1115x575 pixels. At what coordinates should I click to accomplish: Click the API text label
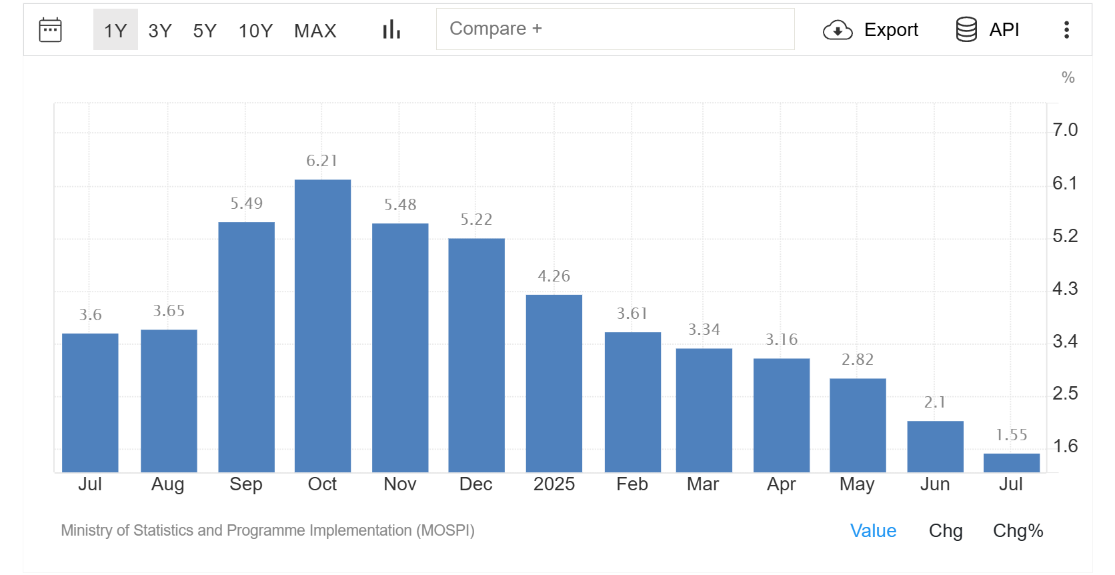[x=1004, y=30]
